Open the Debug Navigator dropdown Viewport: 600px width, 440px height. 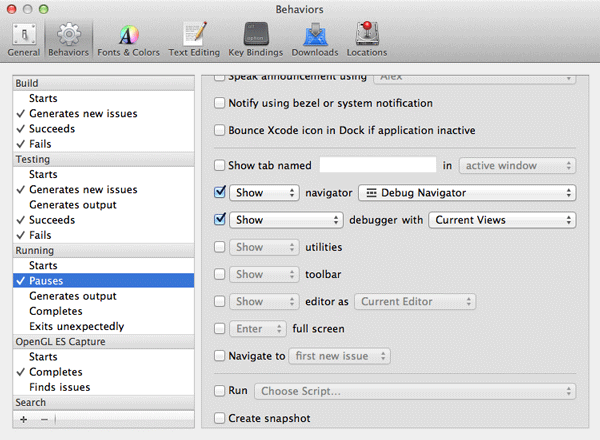click(467, 193)
